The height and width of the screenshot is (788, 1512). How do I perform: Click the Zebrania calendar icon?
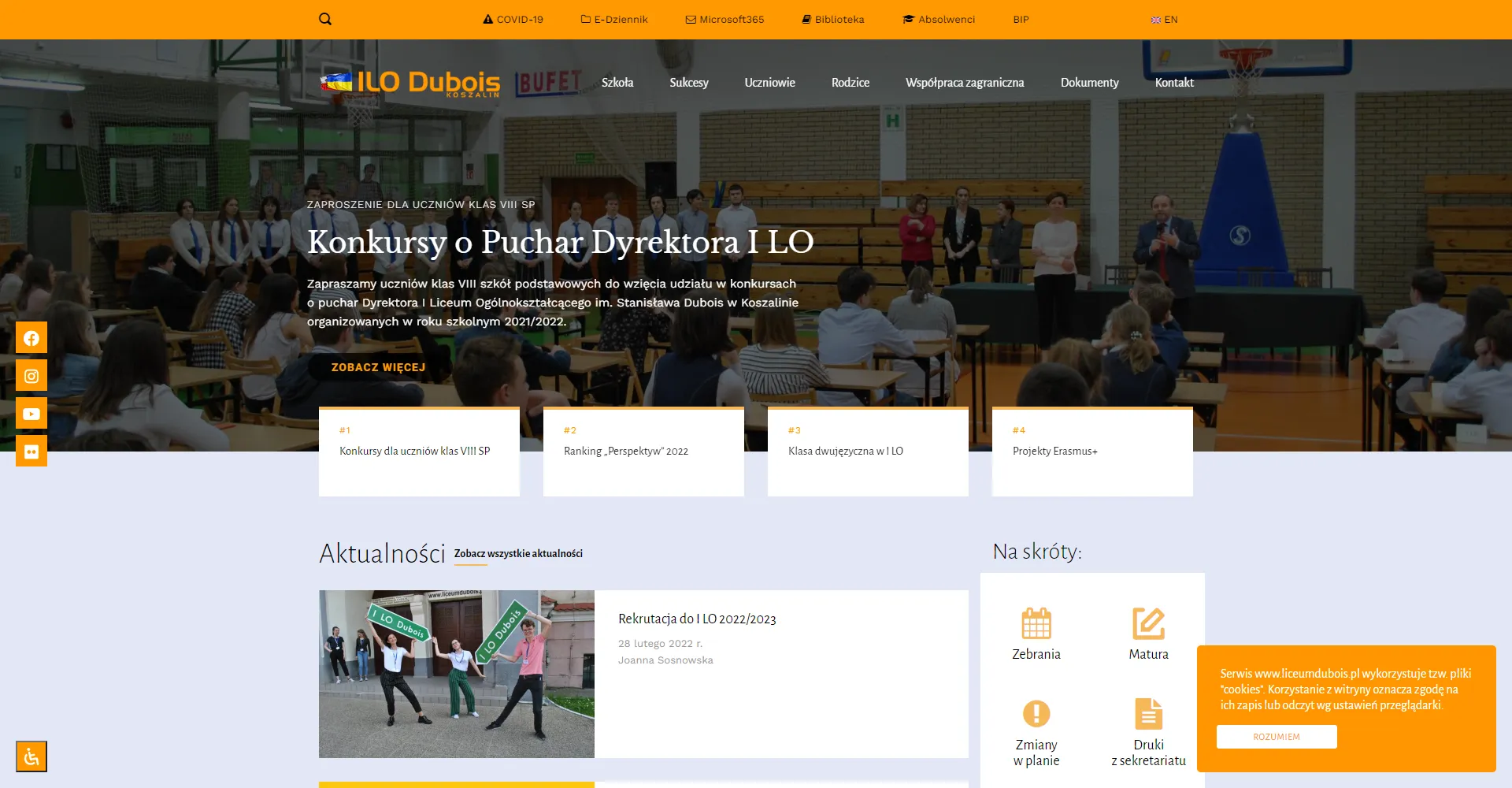[x=1036, y=623]
